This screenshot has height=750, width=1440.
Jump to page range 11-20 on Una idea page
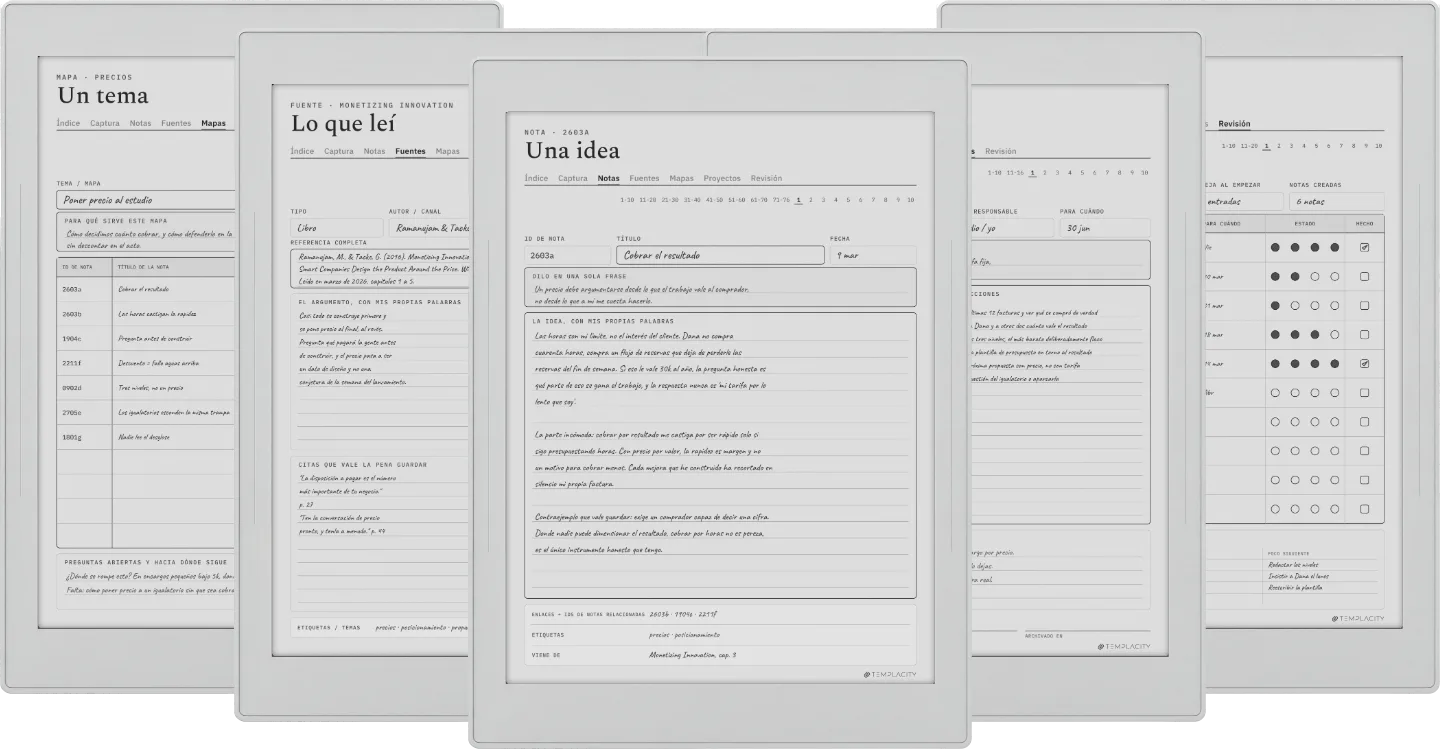pos(648,200)
